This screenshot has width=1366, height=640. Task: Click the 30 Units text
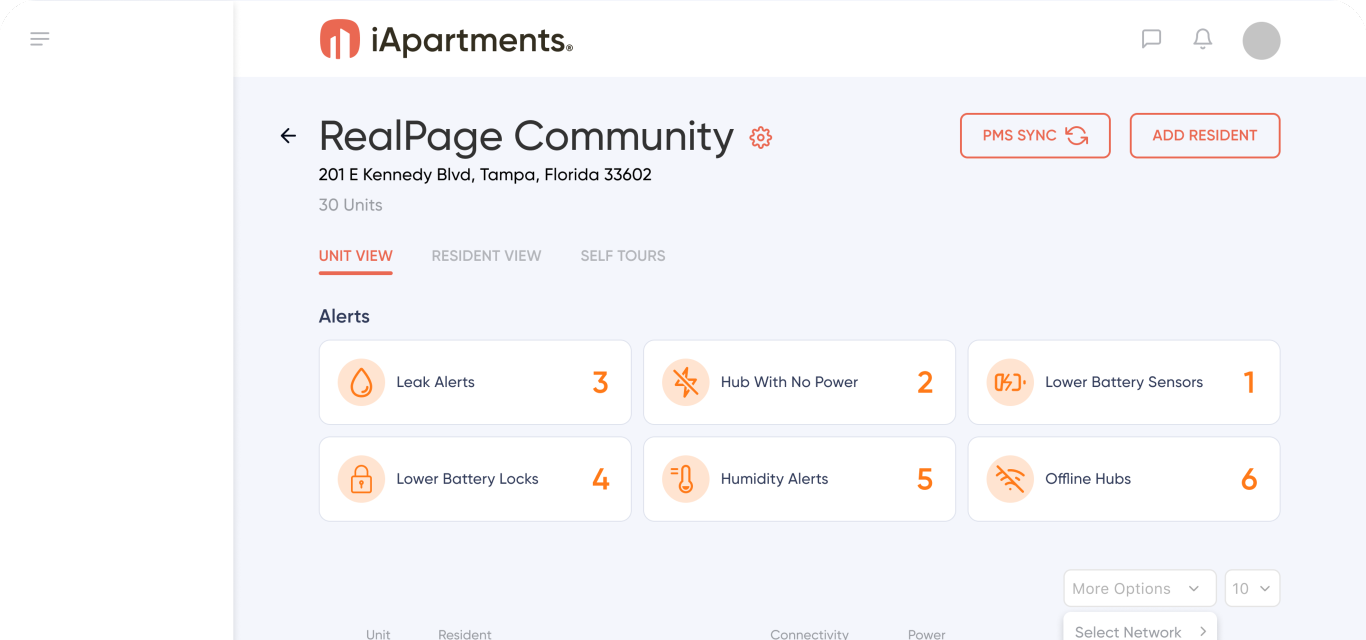click(x=351, y=205)
